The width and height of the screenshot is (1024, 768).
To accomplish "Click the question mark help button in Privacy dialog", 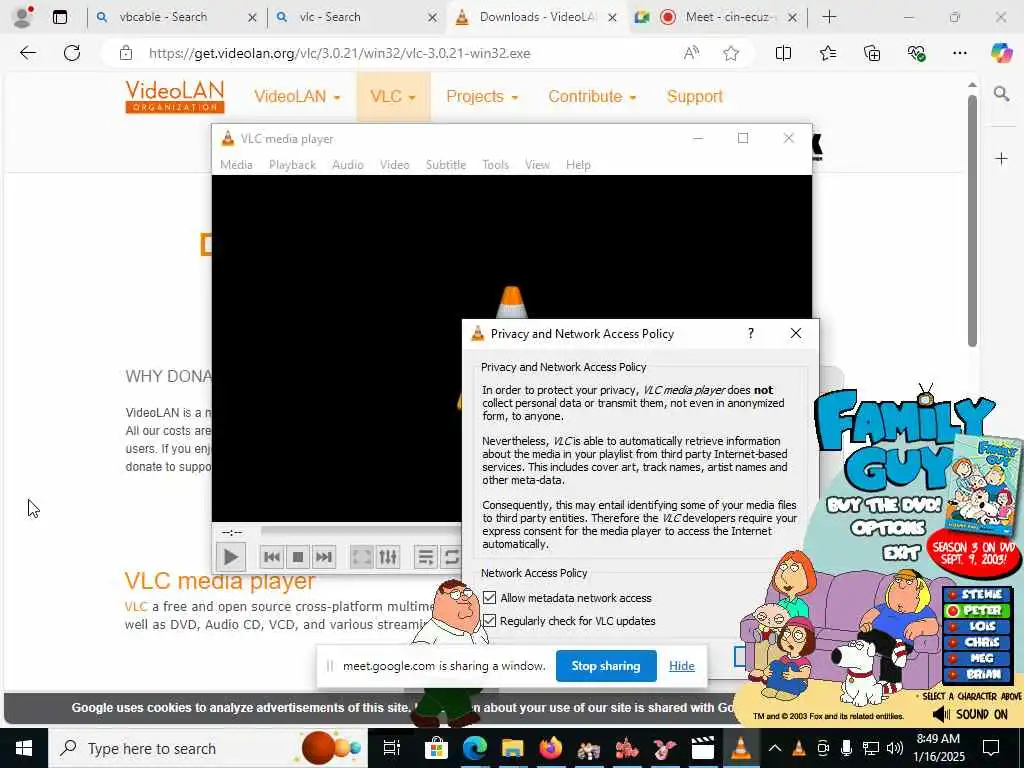I will point(750,334).
